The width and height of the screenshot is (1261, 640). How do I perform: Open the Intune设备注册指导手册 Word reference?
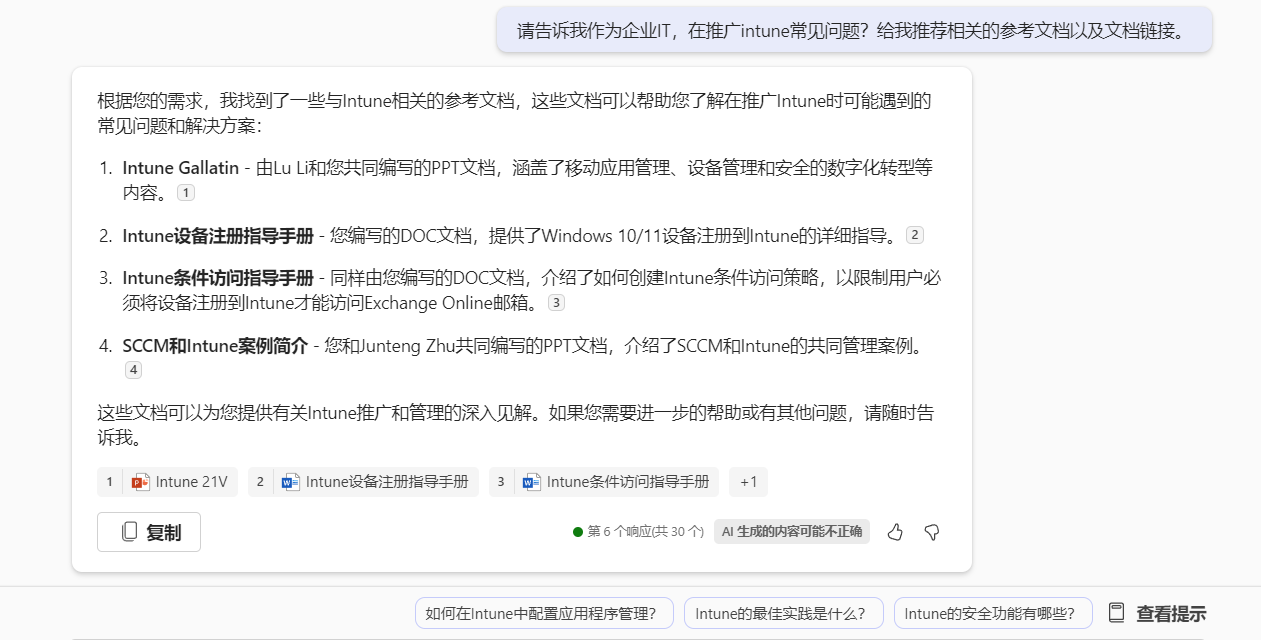376,482
